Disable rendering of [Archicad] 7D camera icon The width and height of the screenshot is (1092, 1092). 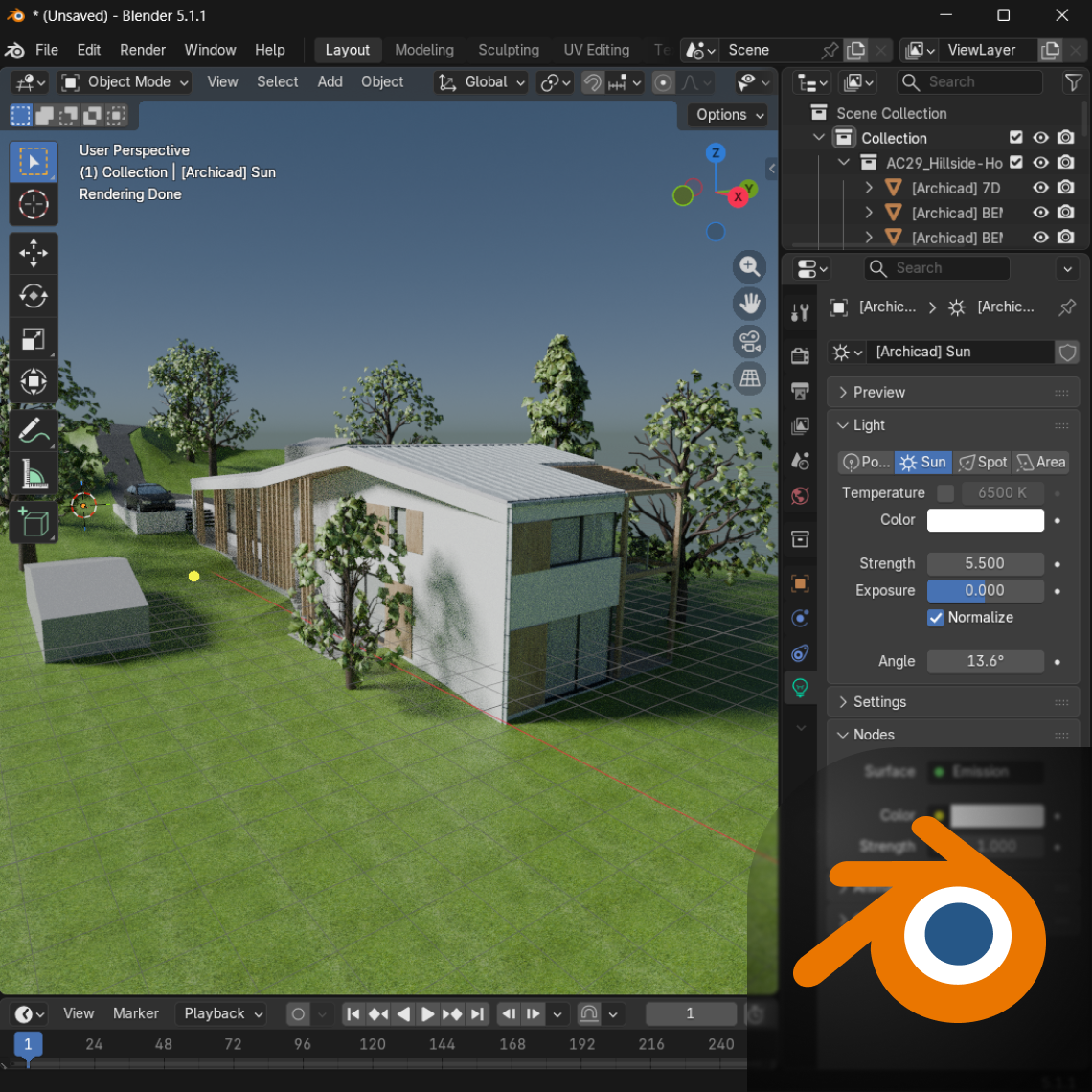click(x=1065, y=188)
